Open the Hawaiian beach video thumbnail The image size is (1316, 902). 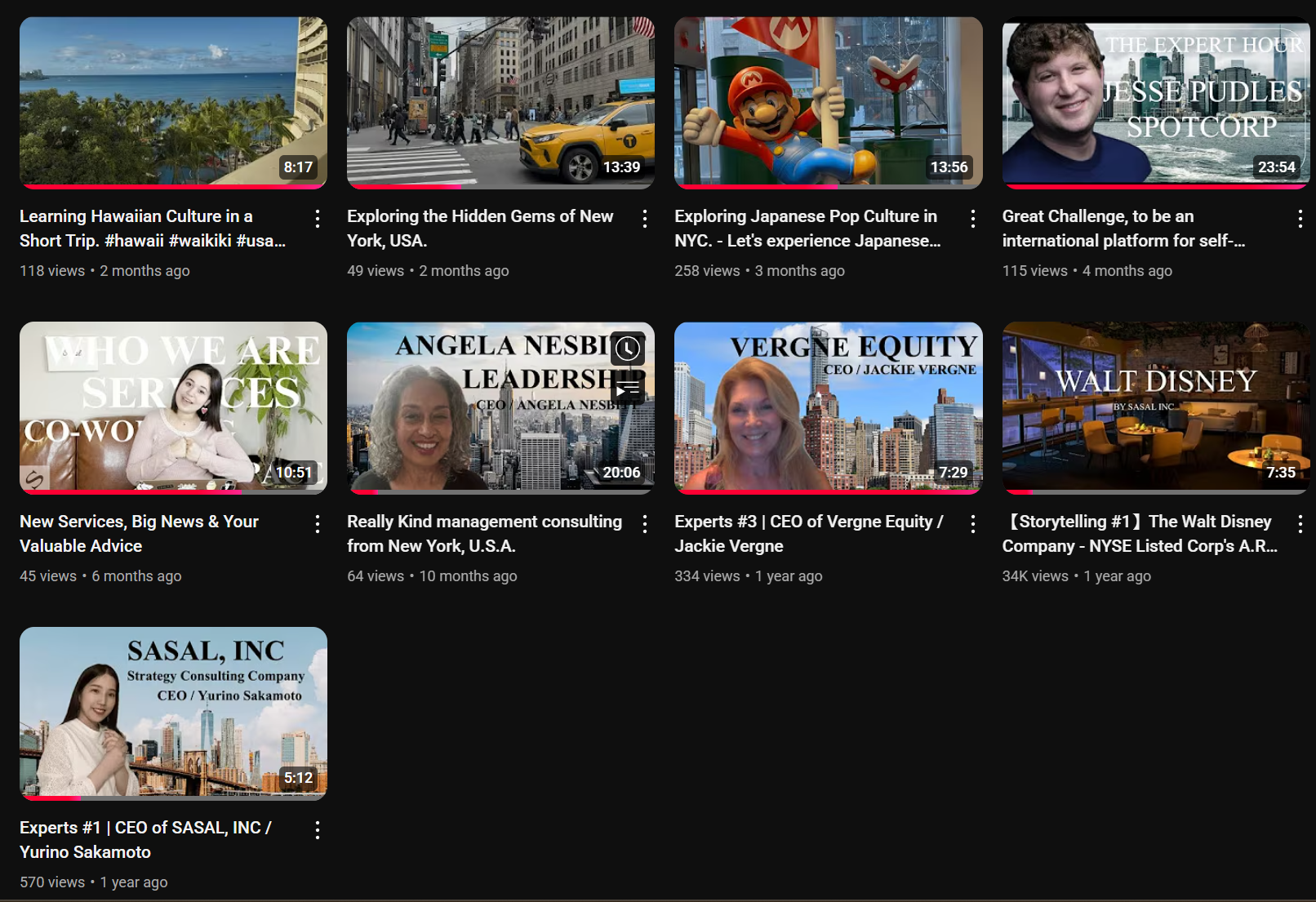[173, 102]
